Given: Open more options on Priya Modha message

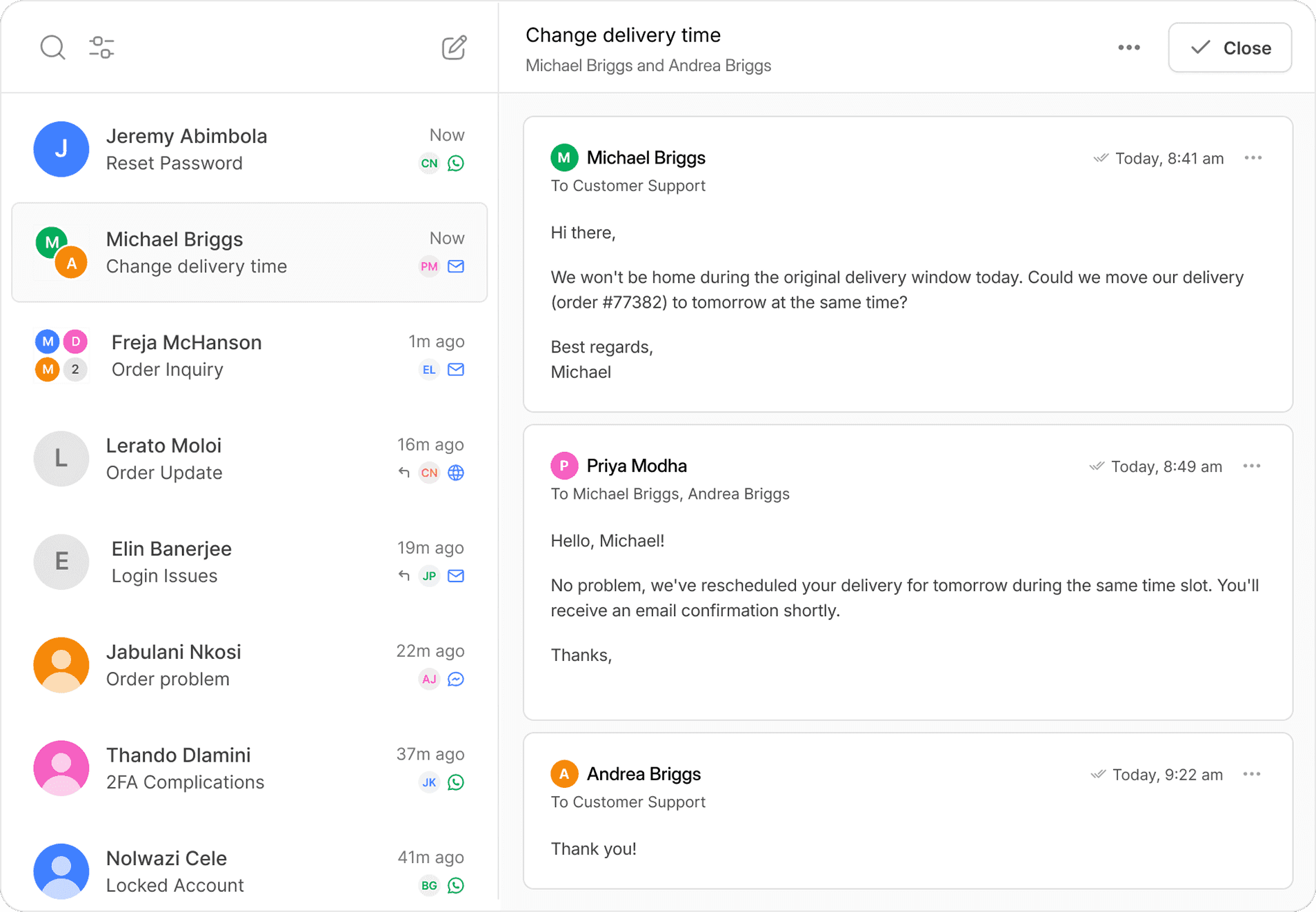Looking at the screenshot, I should [x=1251, y=466].
